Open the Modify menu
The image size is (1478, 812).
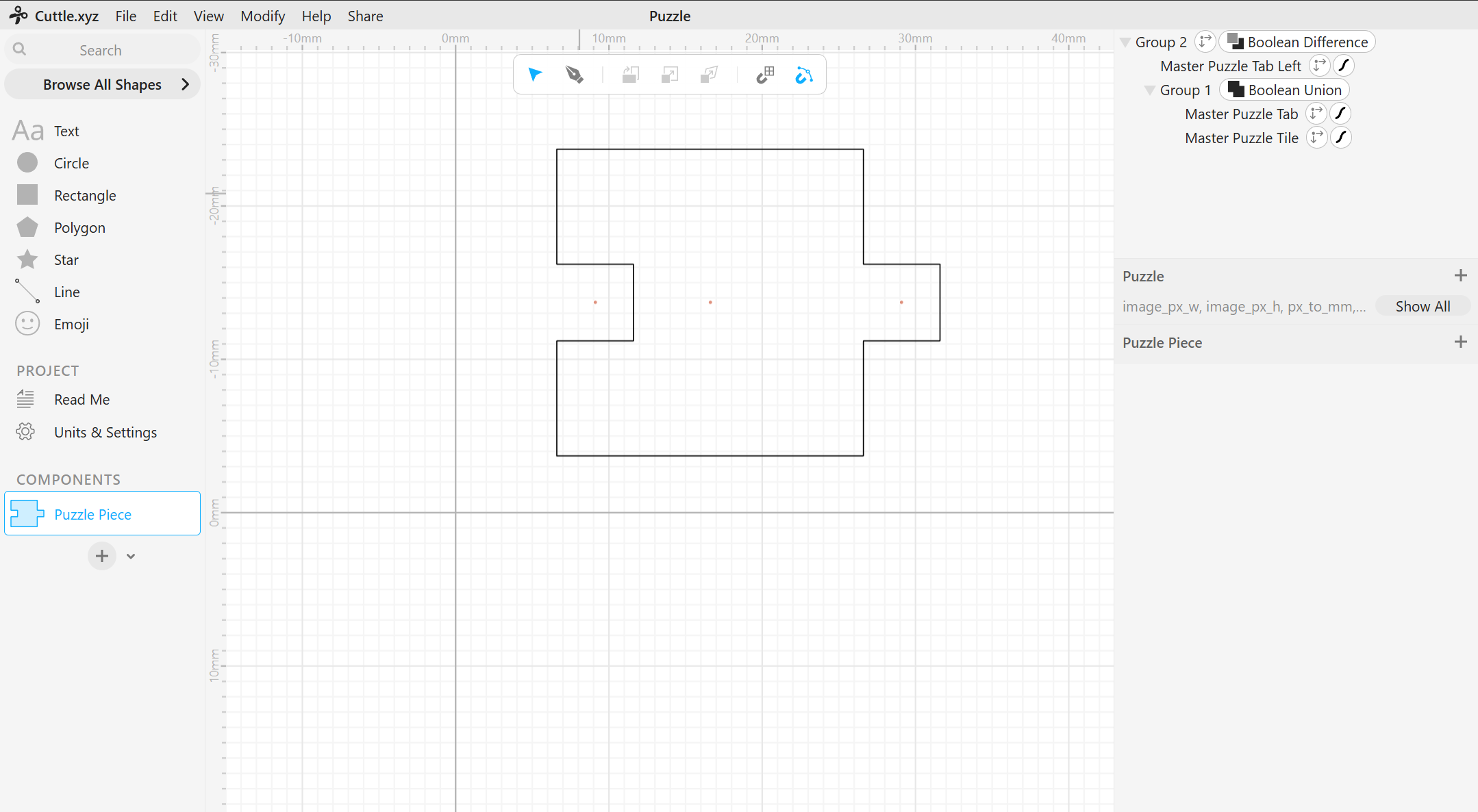pos(262,16)
